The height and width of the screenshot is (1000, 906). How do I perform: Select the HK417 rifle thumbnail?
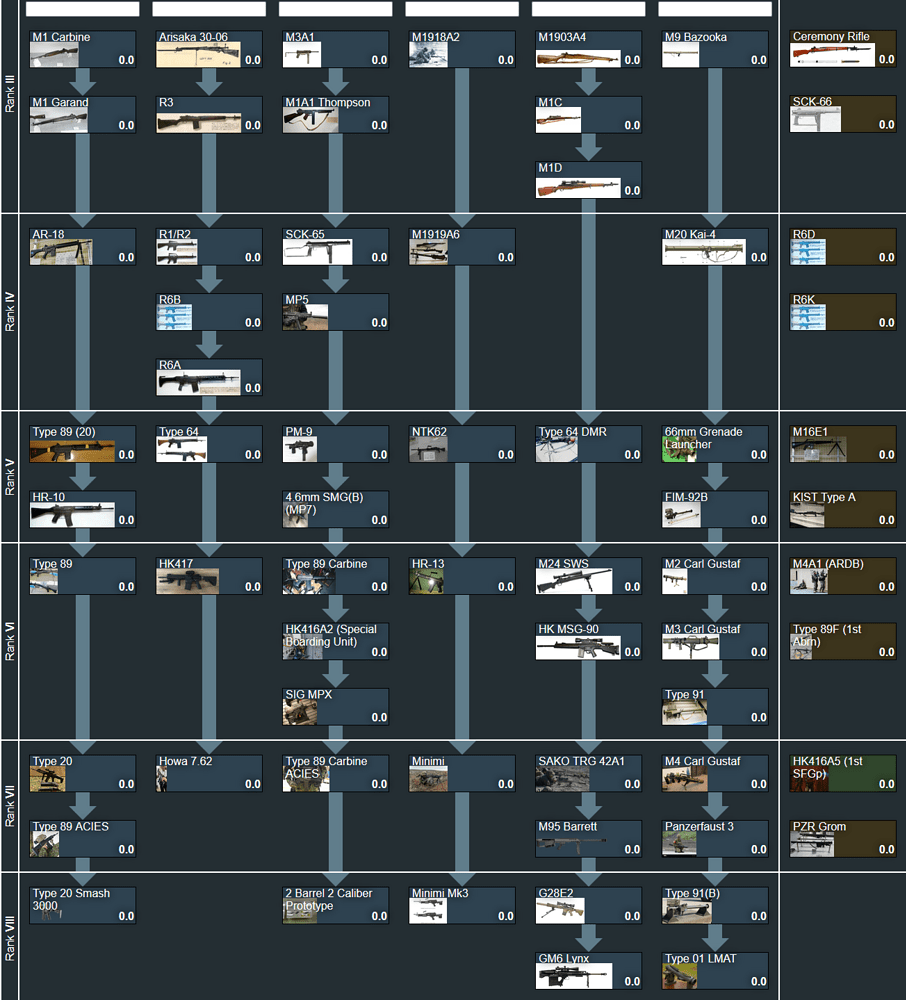[187, 582]
